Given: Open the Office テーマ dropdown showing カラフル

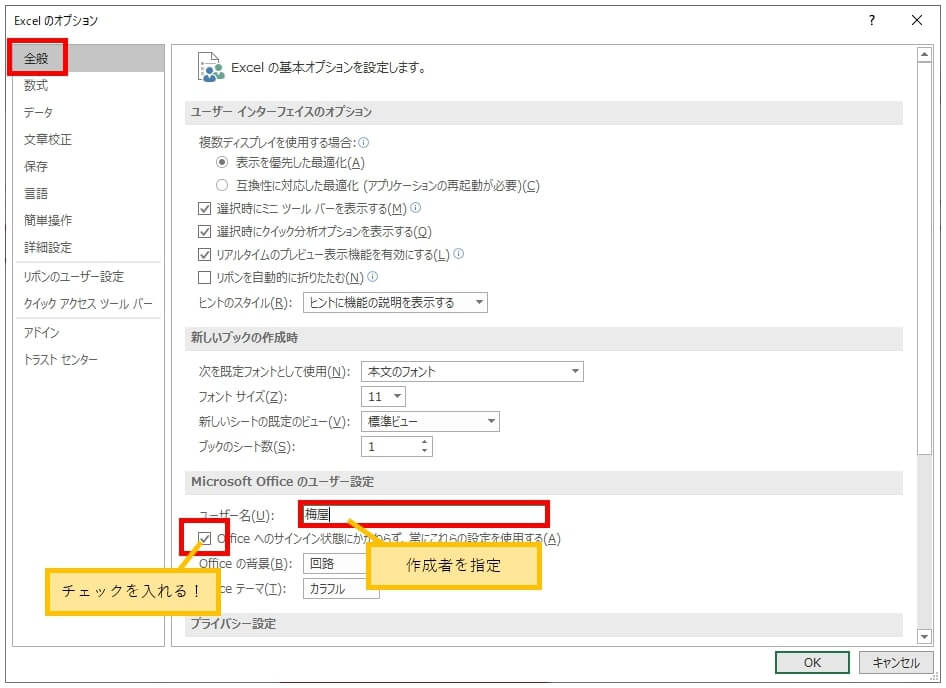Looking at the screenshot, I should (341, 588).
